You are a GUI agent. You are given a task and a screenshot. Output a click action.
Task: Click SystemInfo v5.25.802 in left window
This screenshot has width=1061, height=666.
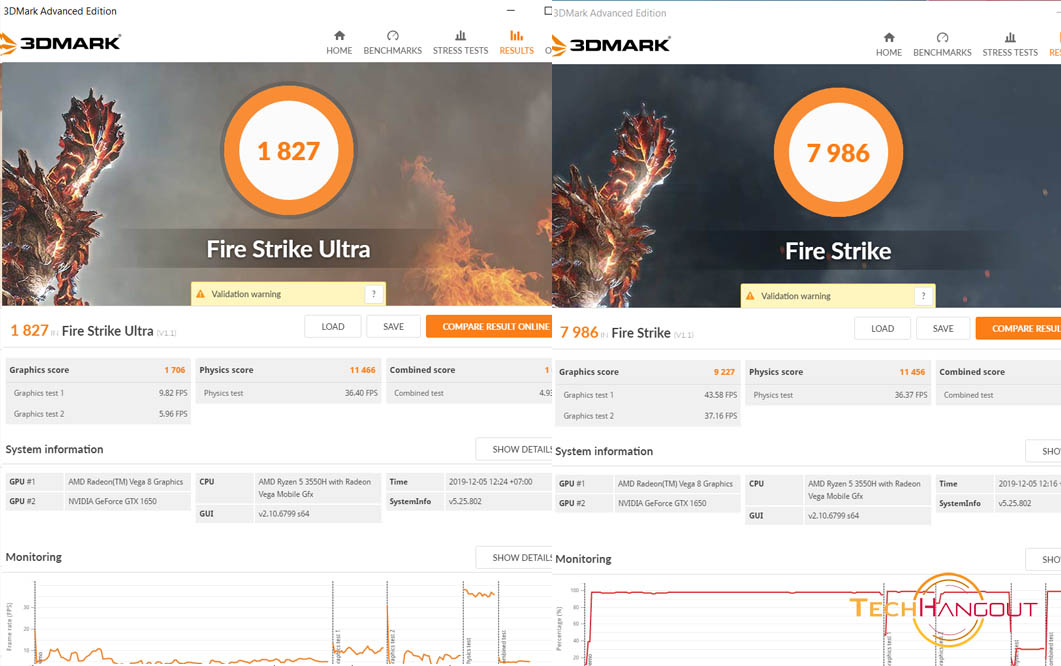[x=465, y=502]
